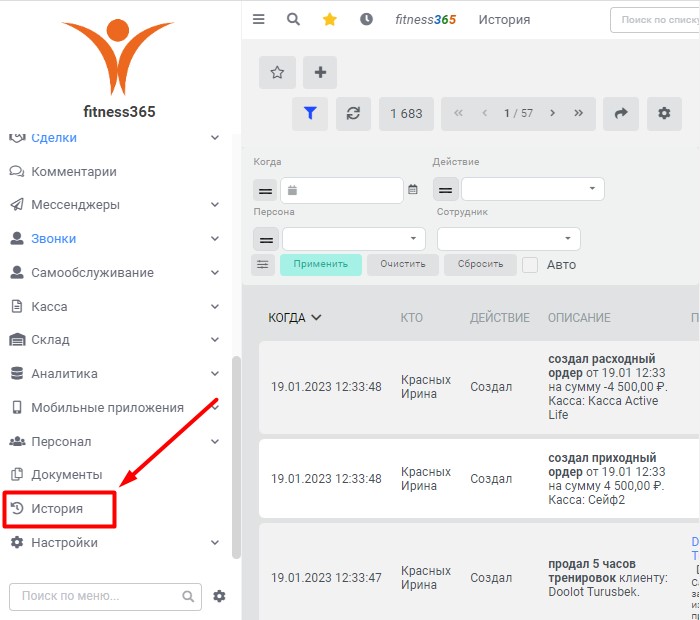Click the sidebar vertical scrollbar
Viewport: 700px width, 620px height.
coord(236,457)
